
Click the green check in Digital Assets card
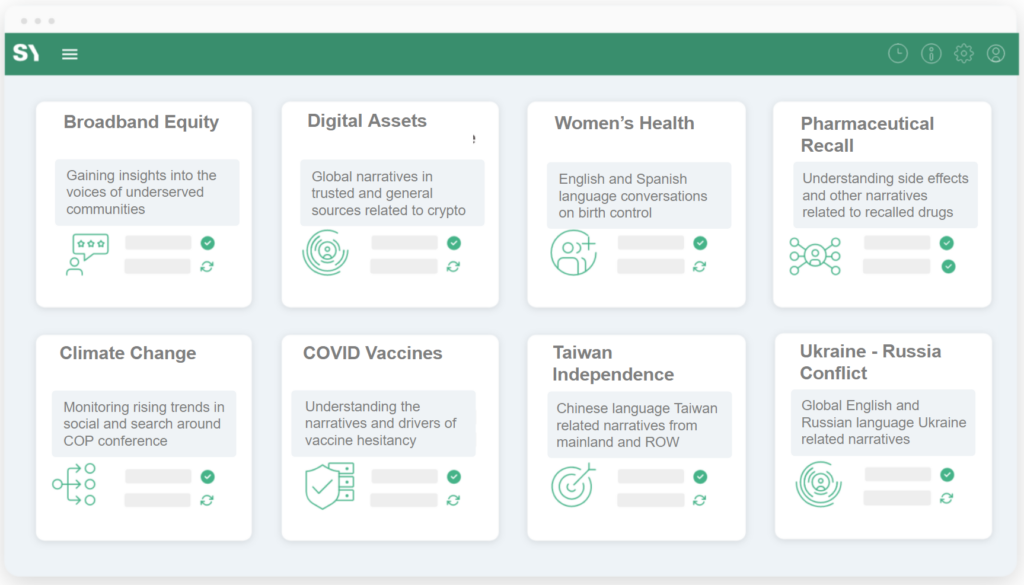[454, 243]
